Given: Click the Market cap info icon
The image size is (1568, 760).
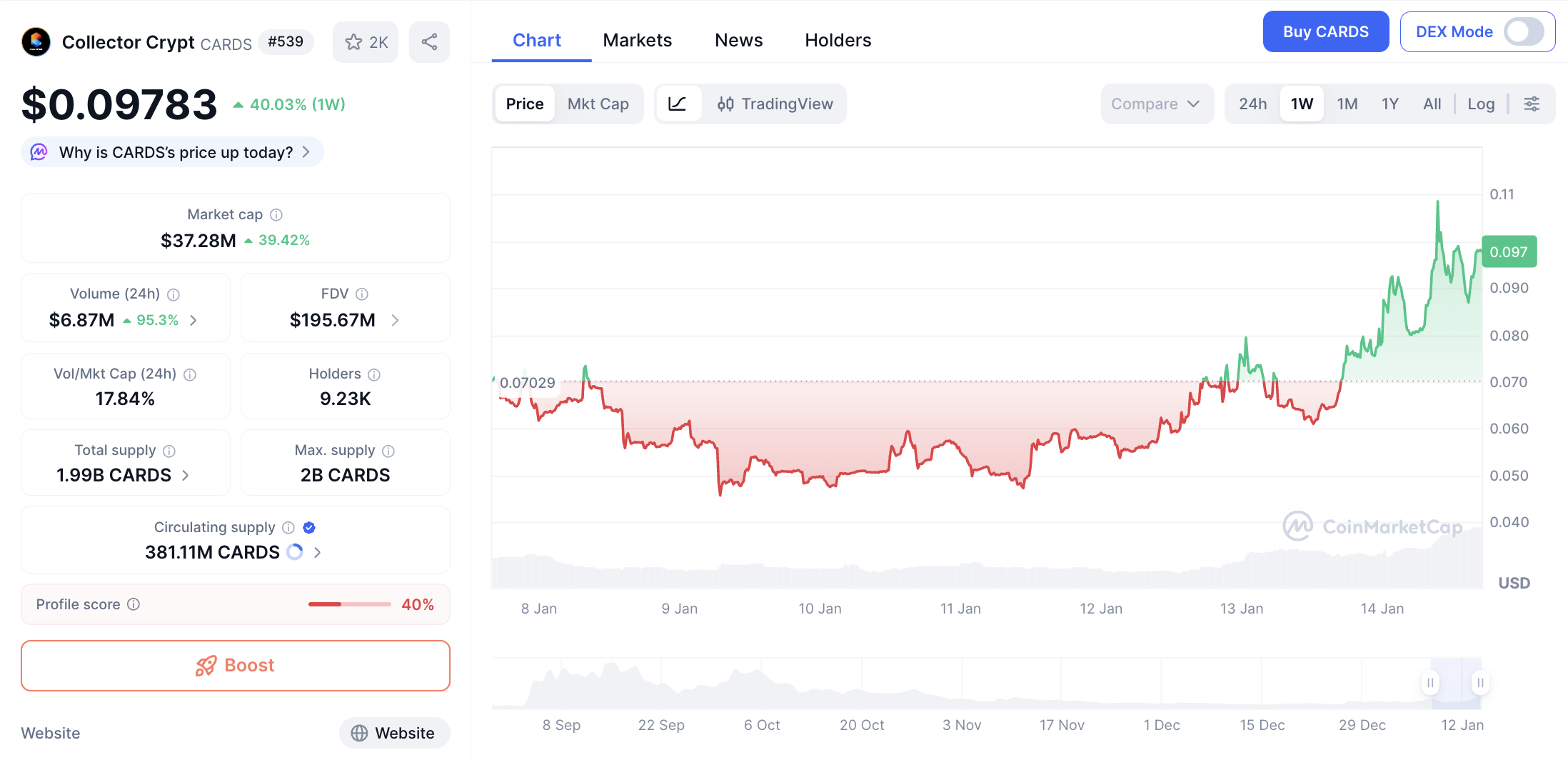Looking at the screenshot, I should pyautogui.click(x=276, y=215).
